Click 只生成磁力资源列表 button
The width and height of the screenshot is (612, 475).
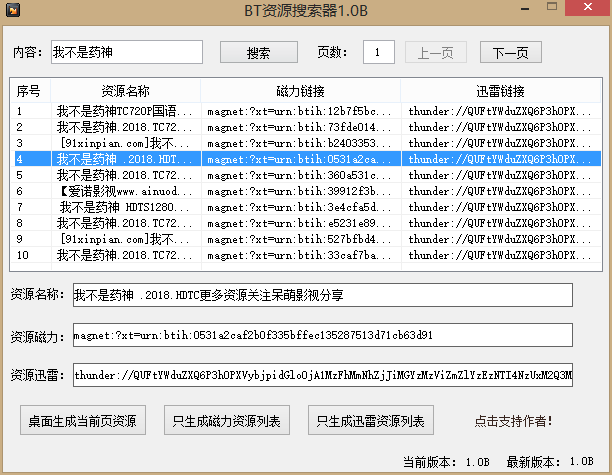pyautogui.click(x=228, y=420)
